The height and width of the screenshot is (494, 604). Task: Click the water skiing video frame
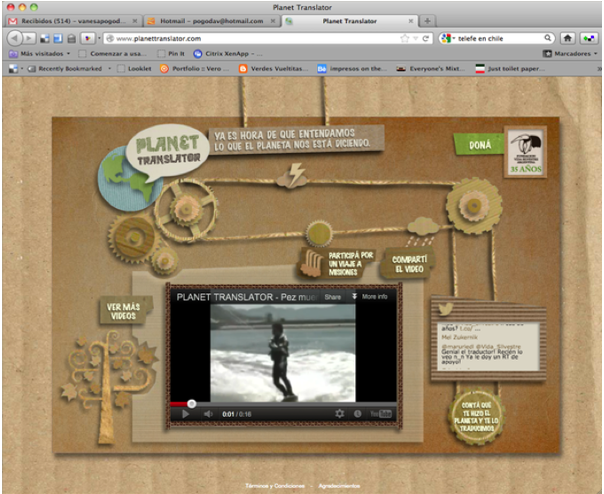pyautogui.click(x=283, y=353)
